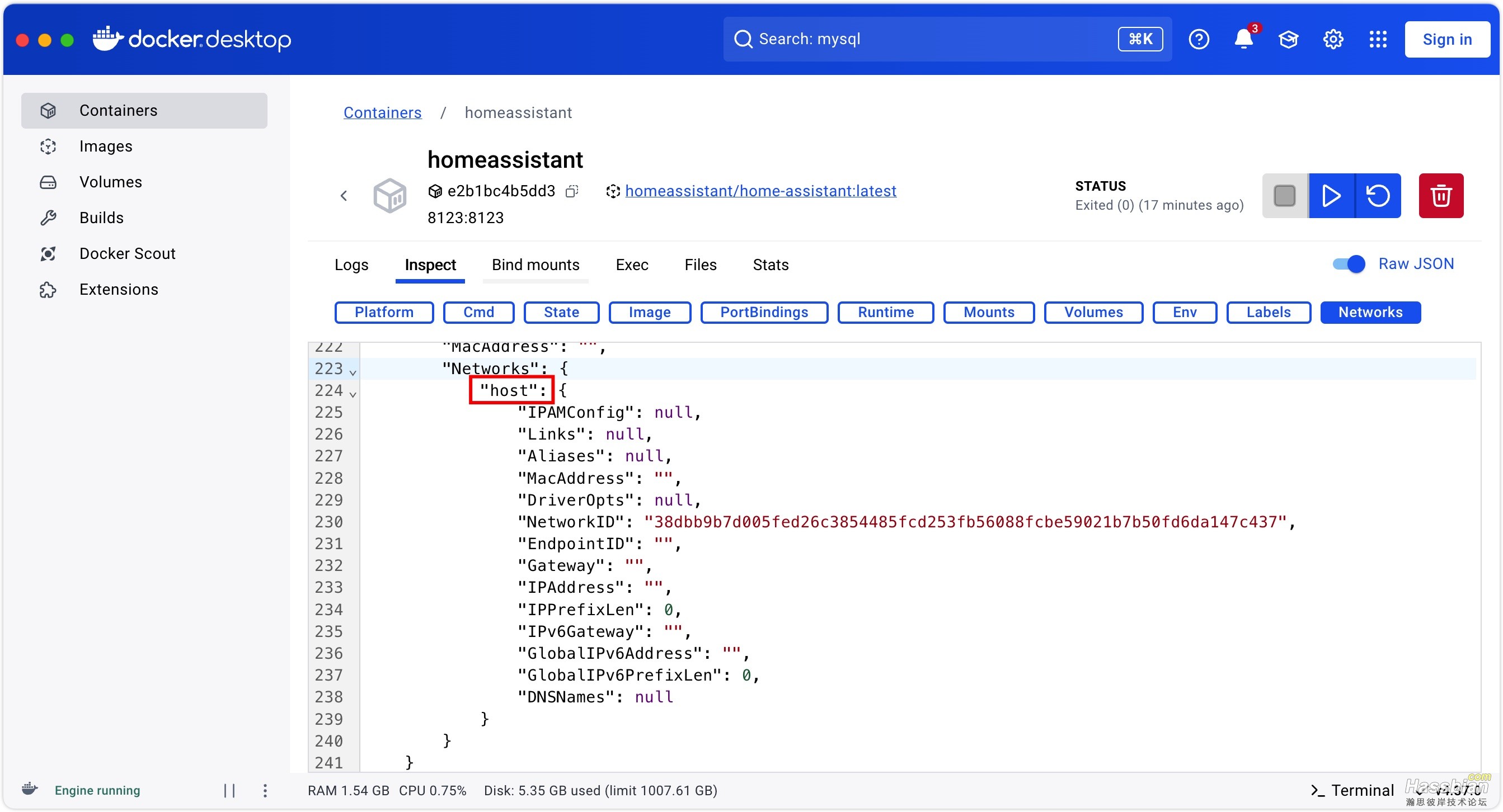Follow the Containers breadcrumb link
The width and height of the screenshot is (1503, 812).
(x=382, y=112)
